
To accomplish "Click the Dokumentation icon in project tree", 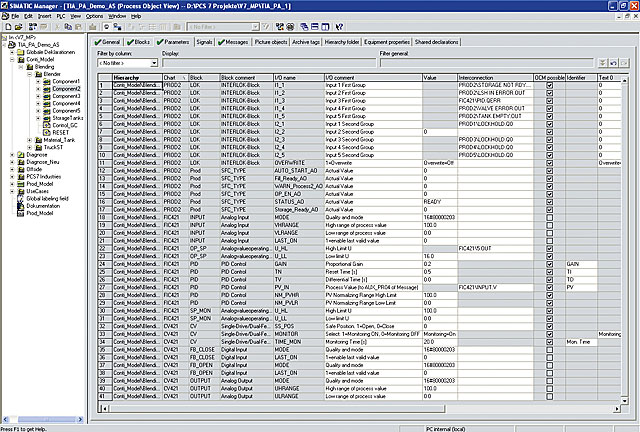I will pos(22,205).
